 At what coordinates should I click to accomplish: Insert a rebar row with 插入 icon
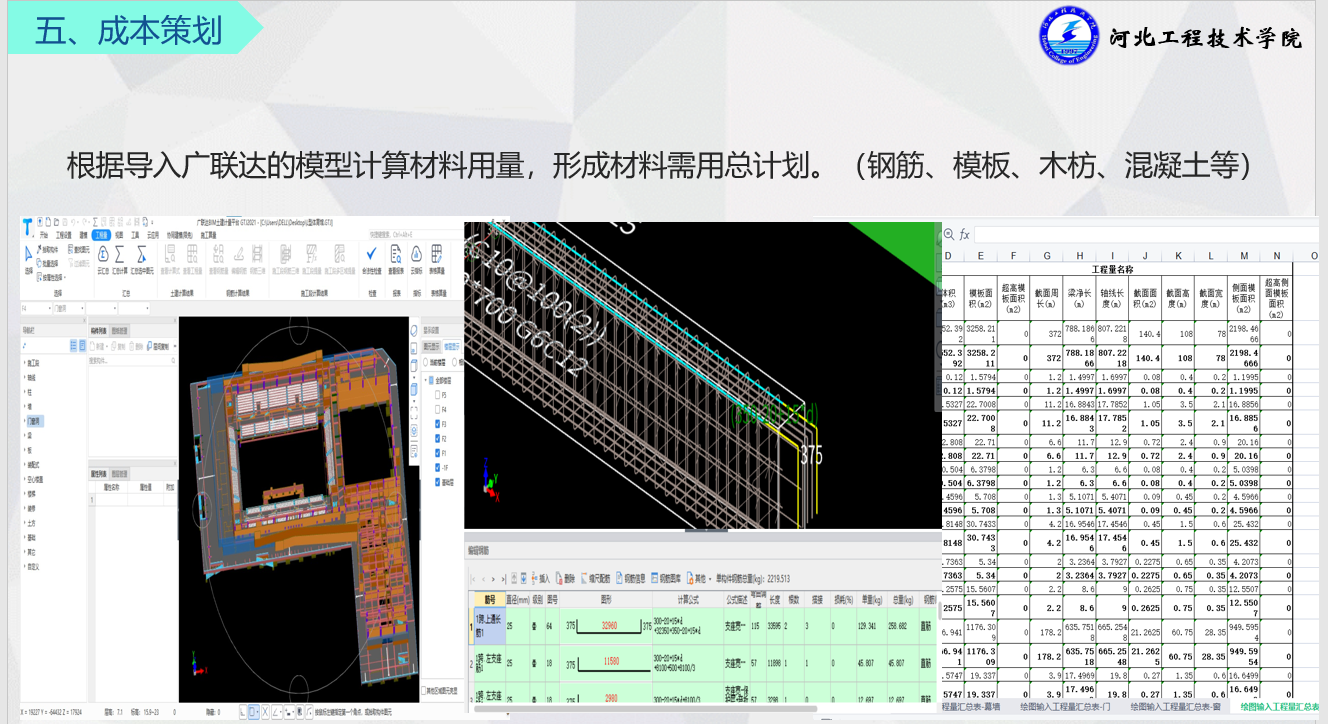[540, 577]
